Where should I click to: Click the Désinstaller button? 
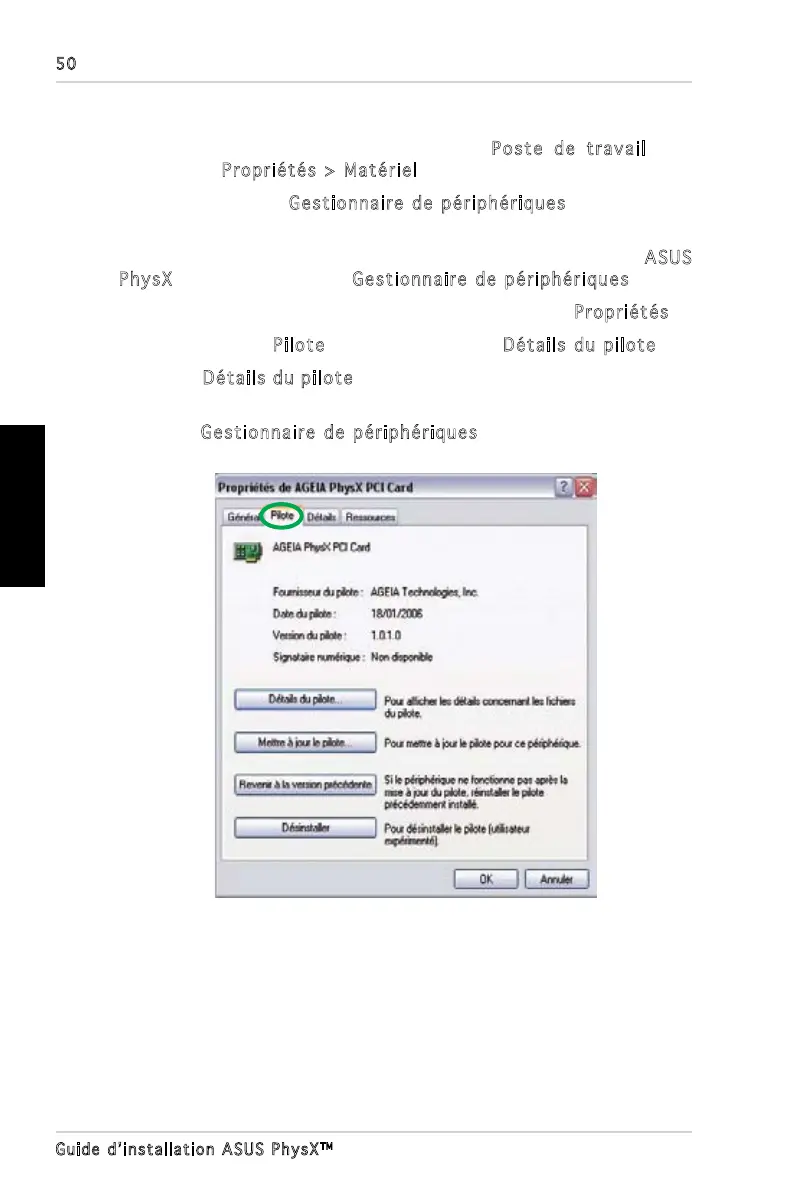pos(305,828)
